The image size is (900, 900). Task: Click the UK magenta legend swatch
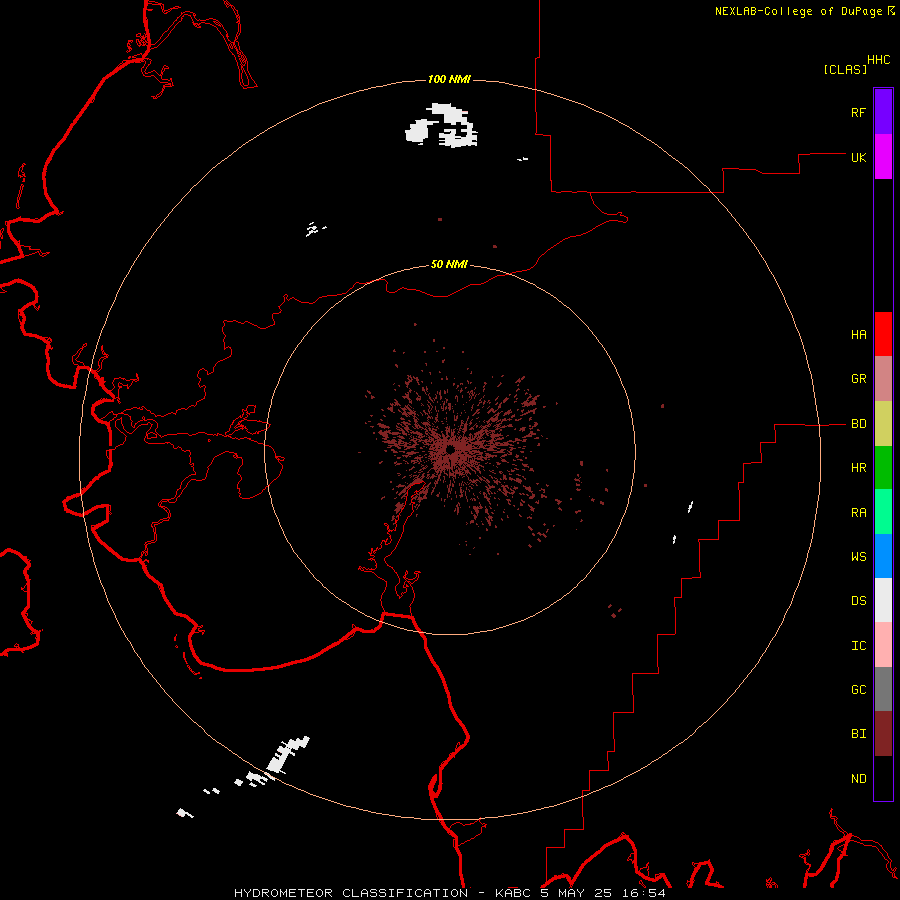click(883, 157)
